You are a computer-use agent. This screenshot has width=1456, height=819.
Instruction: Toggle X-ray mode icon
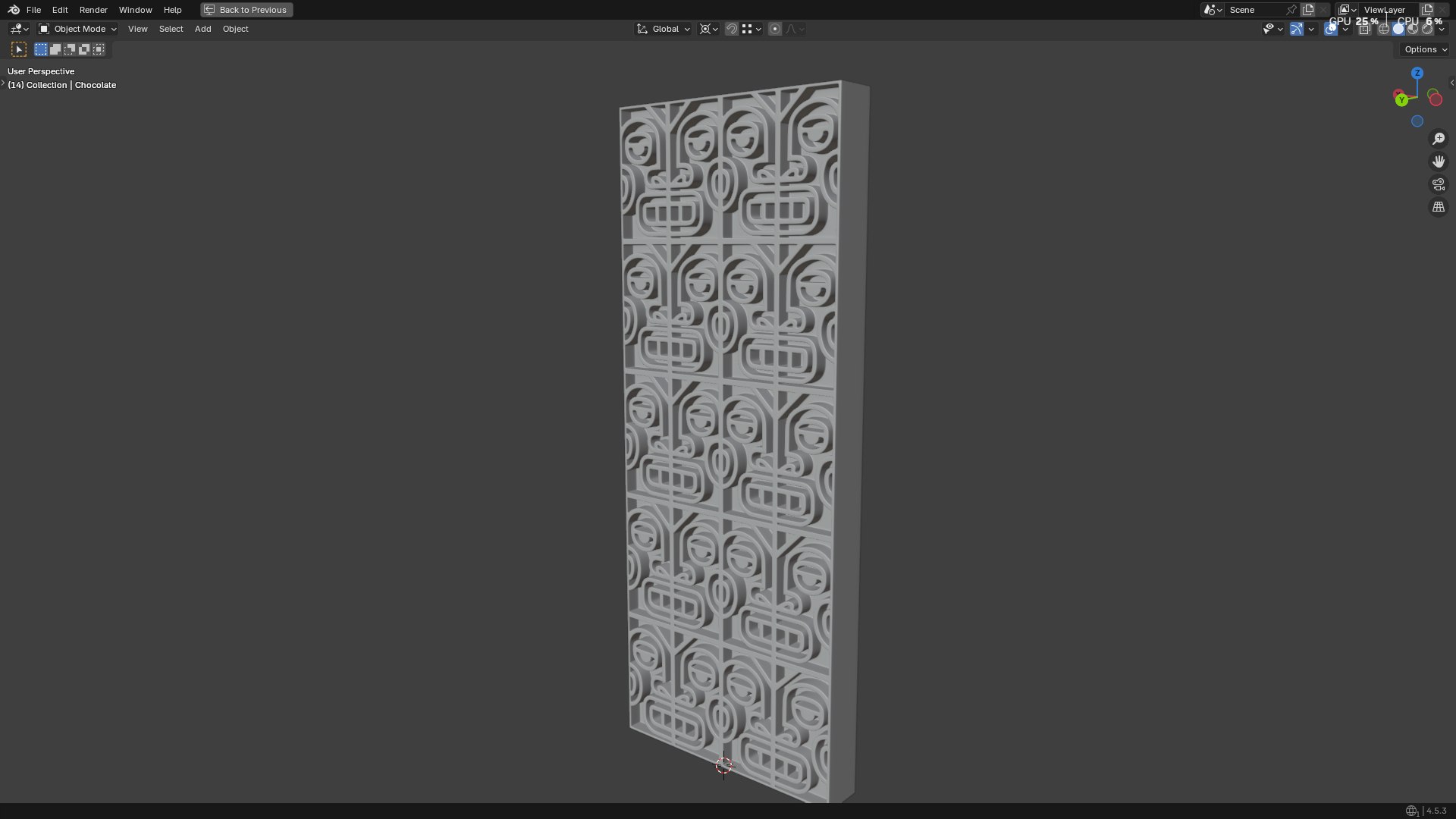pos(1365,29)
